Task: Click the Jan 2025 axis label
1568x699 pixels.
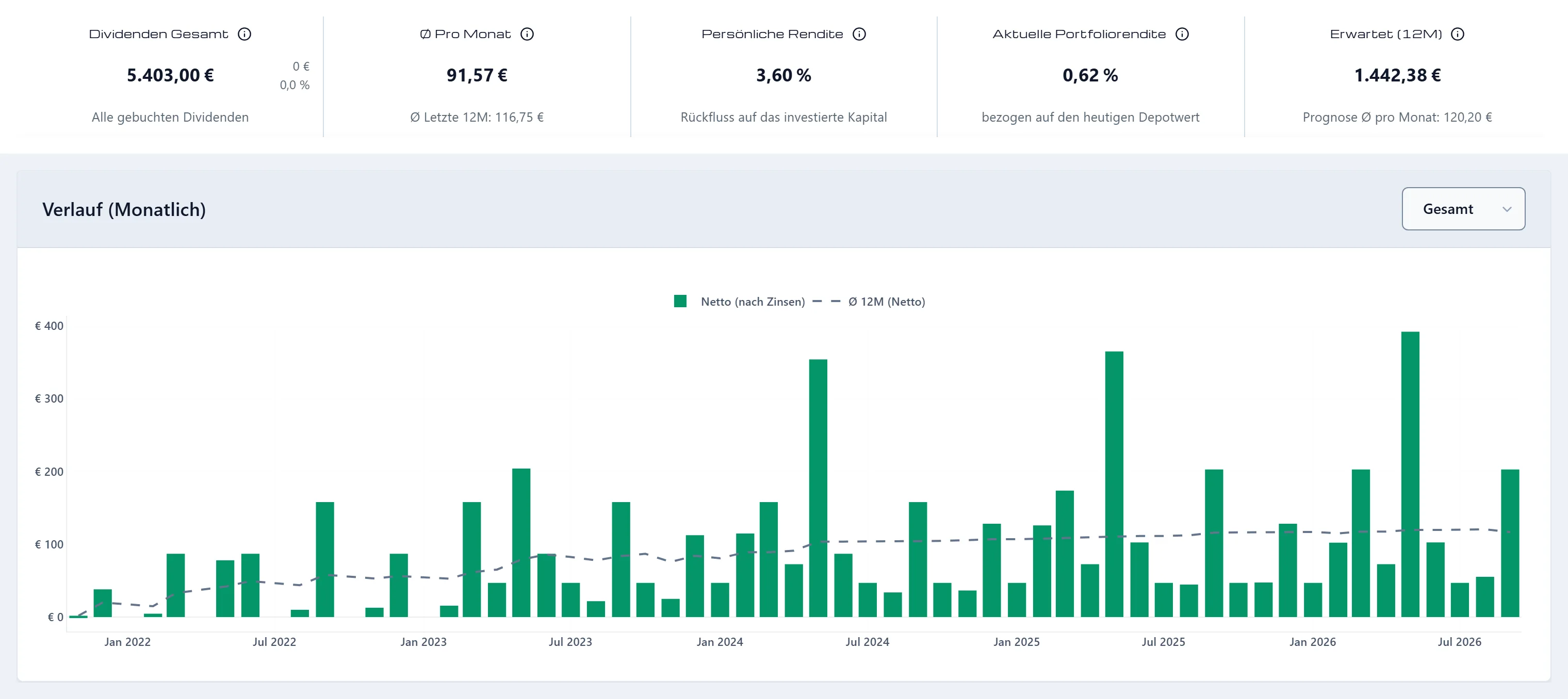Action: pos(1017,642)
